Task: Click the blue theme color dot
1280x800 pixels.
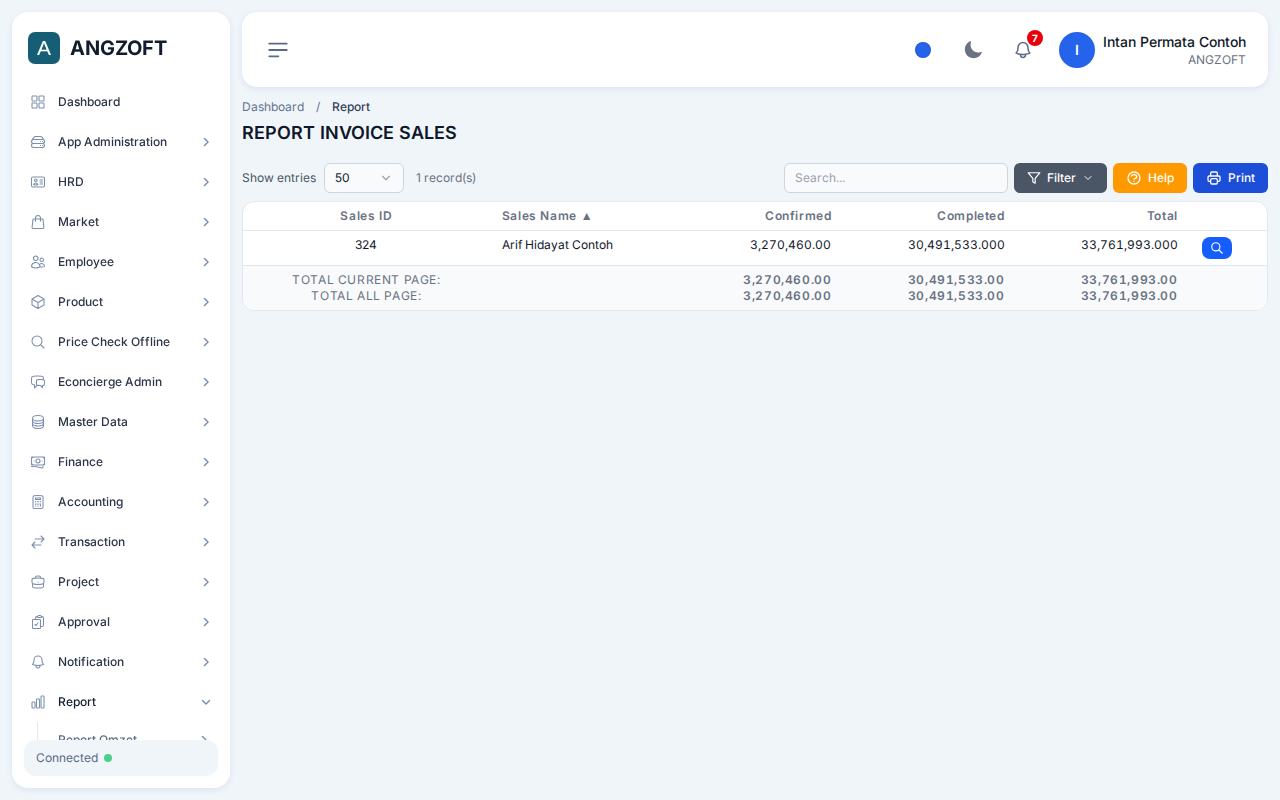Action: click(x=923, y=50)
